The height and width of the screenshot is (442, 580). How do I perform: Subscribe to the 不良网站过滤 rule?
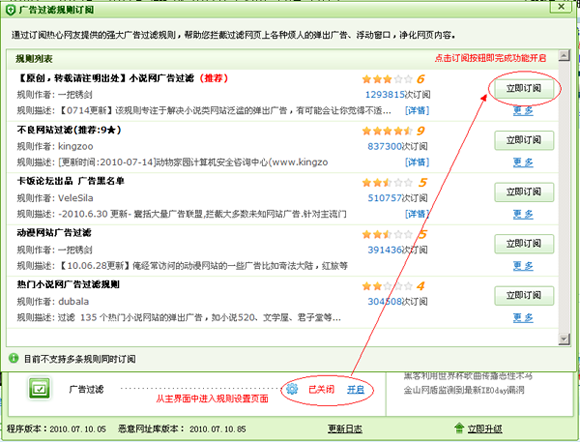pos(524,140)
